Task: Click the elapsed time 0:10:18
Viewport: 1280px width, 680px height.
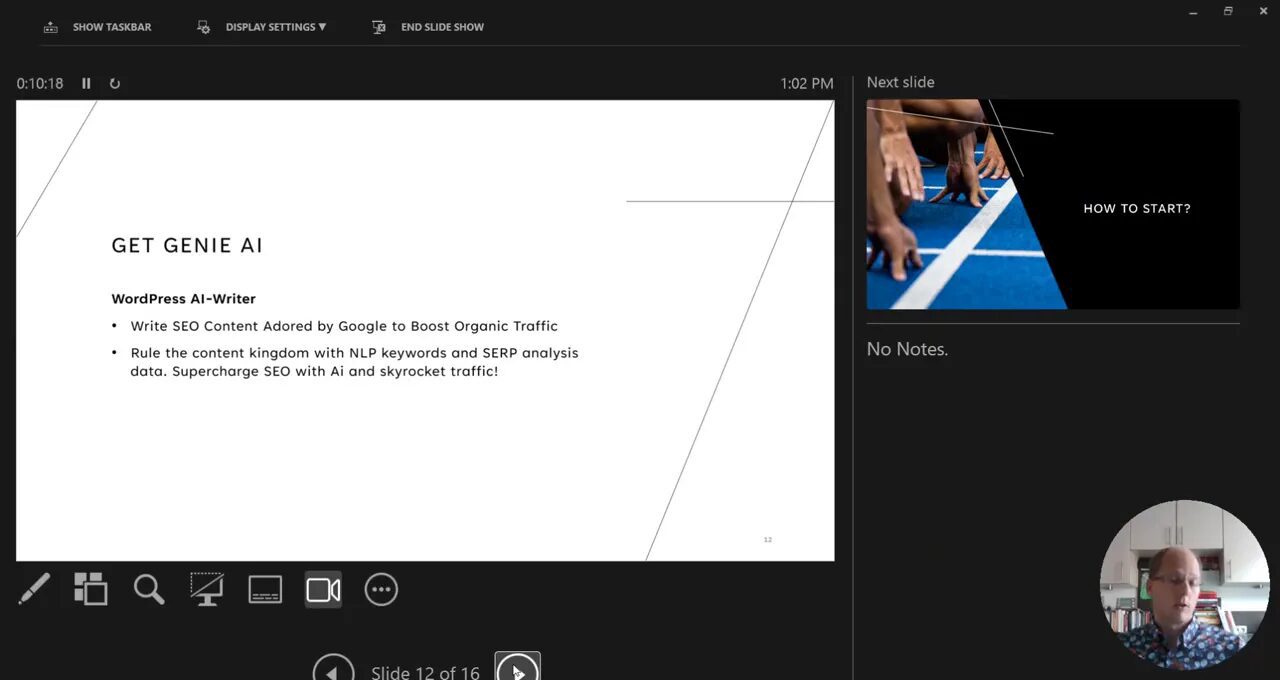Action: [40, 84]
